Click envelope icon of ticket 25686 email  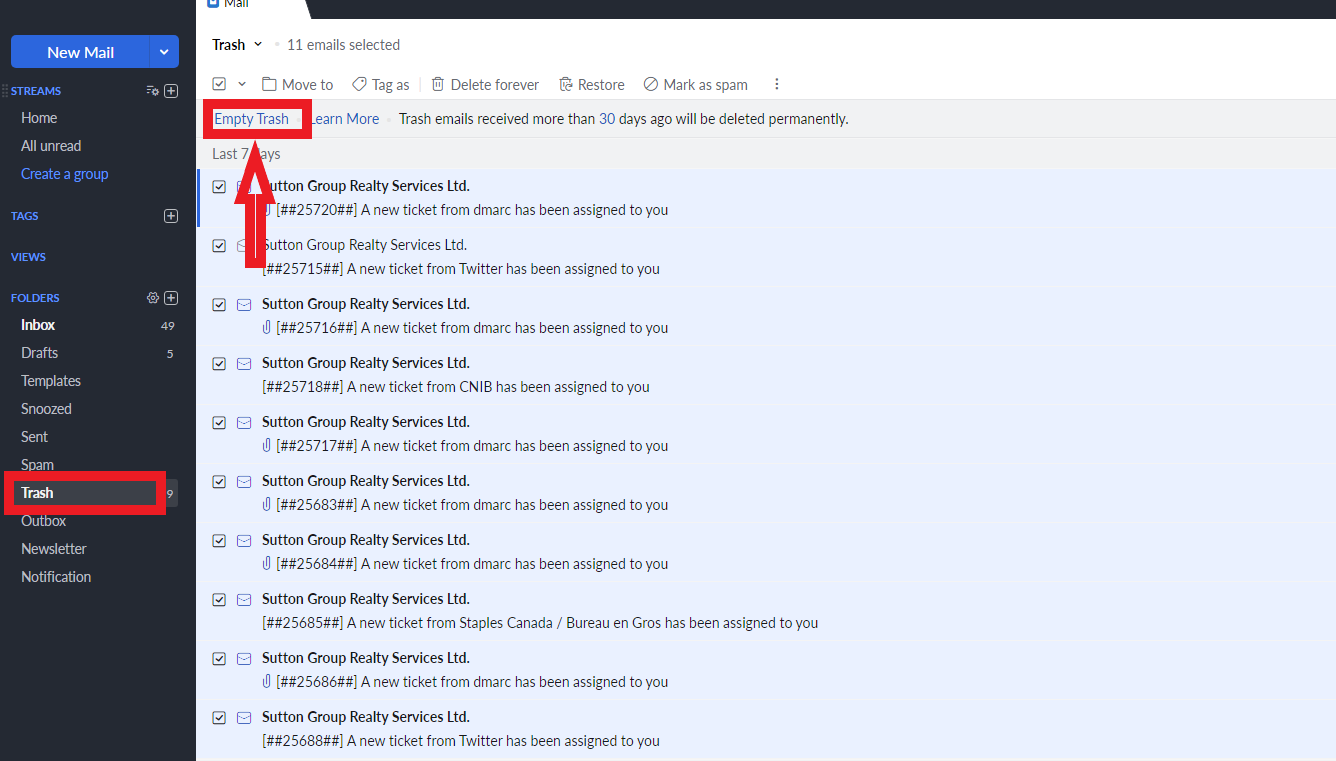tap(244, 659)
